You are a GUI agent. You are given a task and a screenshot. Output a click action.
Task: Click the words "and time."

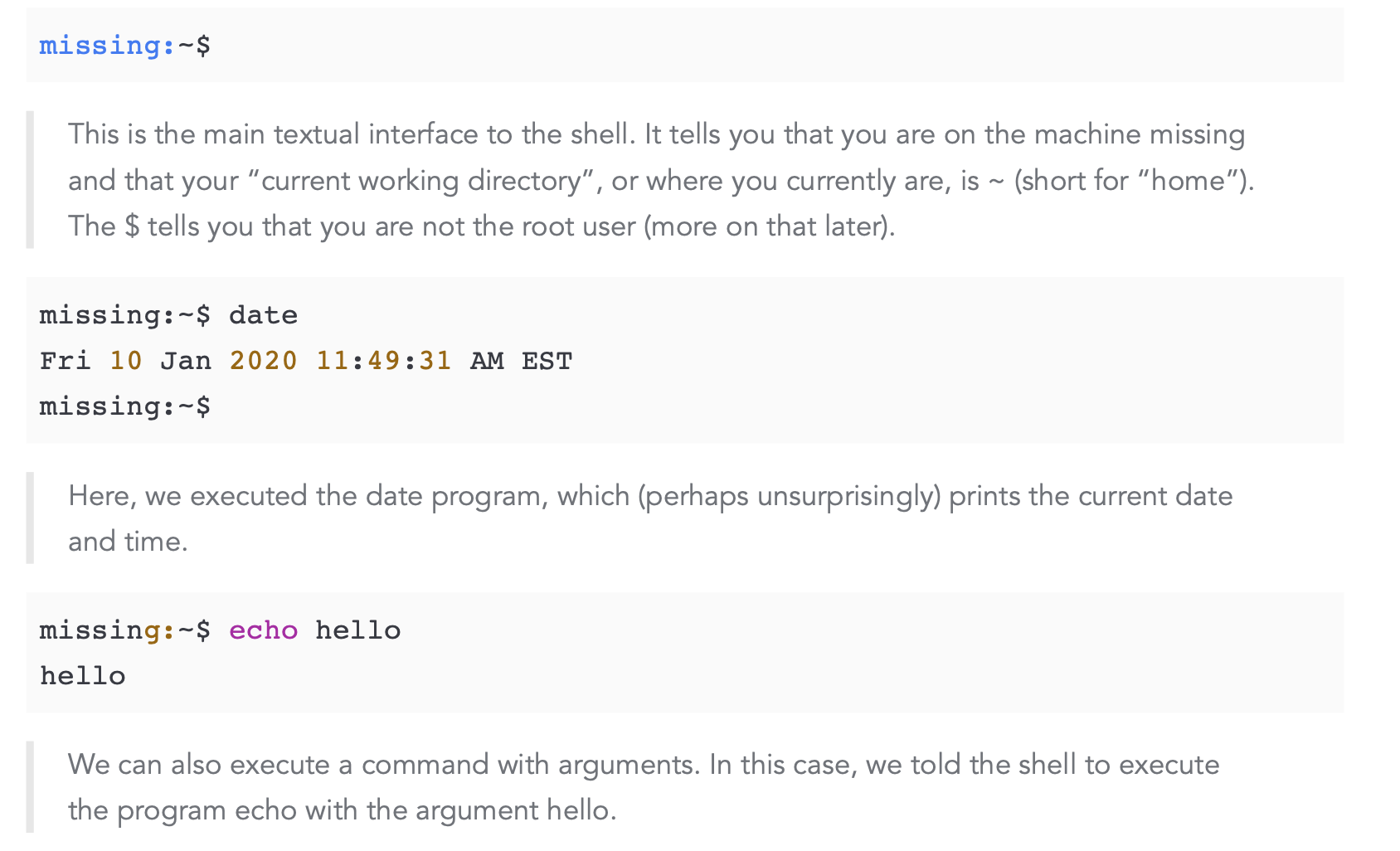click(128, 542)
